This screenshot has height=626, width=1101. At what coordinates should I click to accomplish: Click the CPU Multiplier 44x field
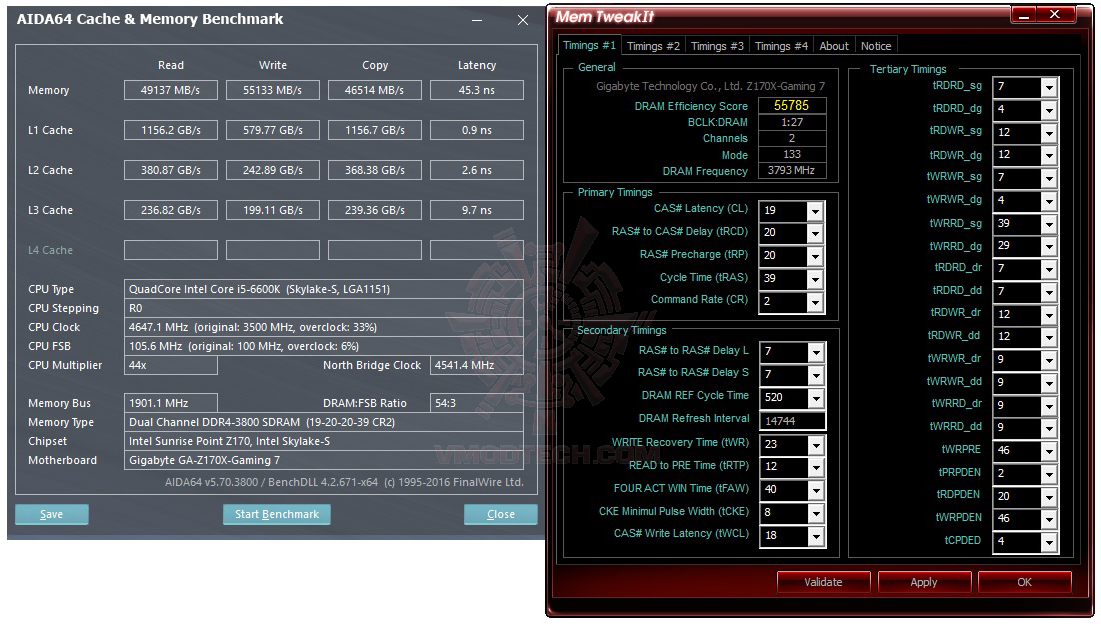click(x=171, y=366)
